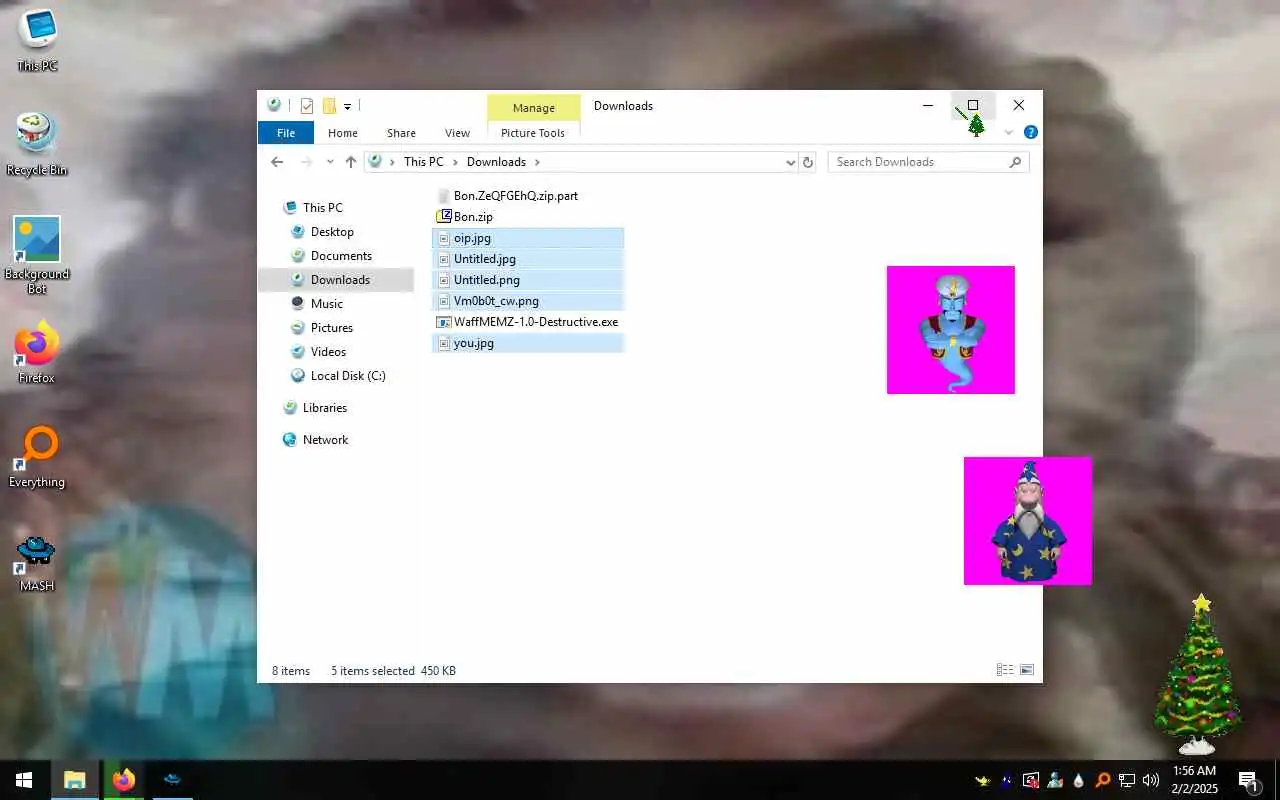Select Downloads in the navigation pane
Viewport: 1280px width, 800px height.
click(x=336, y=280)
